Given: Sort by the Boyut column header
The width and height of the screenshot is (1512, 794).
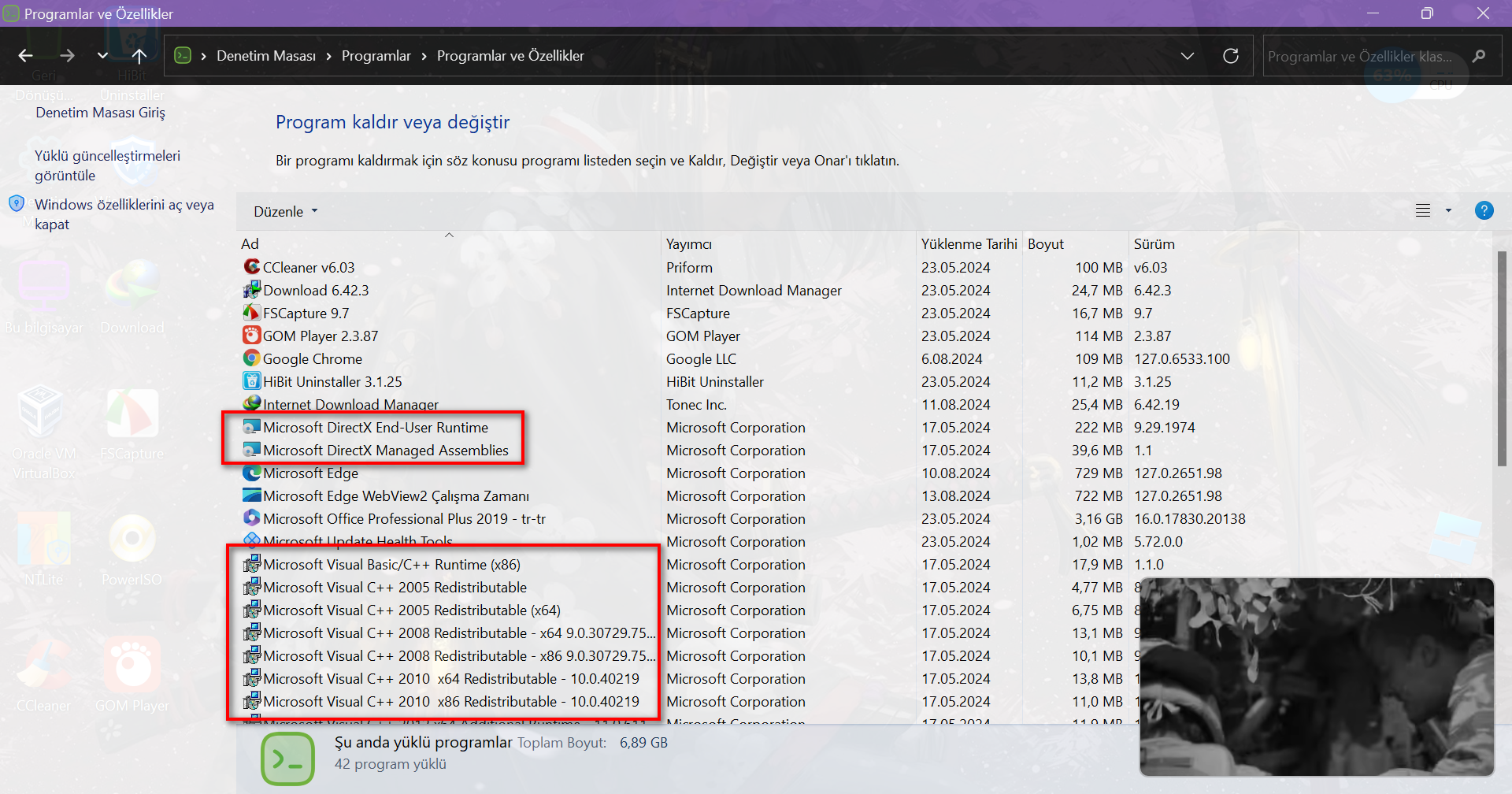Looking at the screenshot, I should (x=1076, y=243).
